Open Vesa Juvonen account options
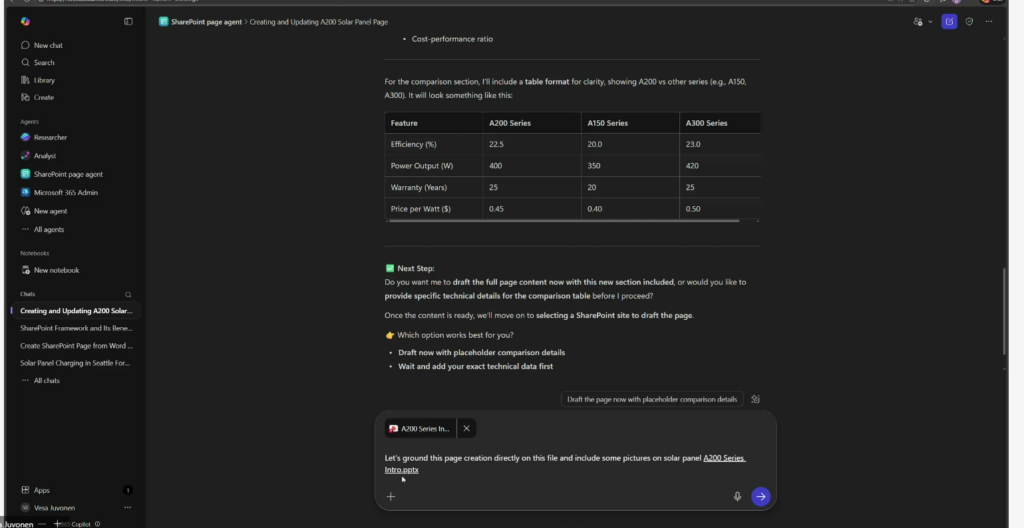This screenshot has width=1024, height=528. point(127,508)
